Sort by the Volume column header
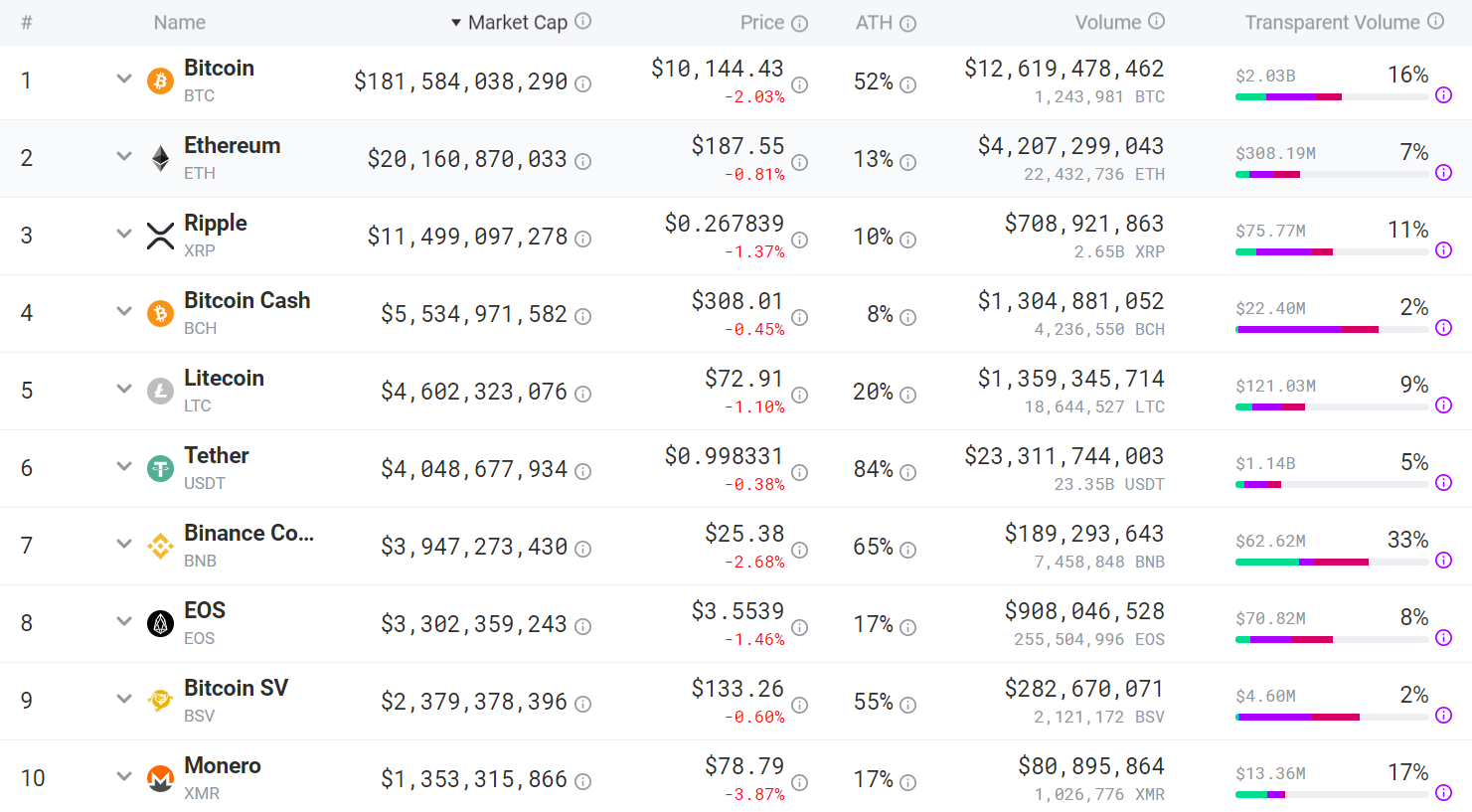Screen dimensions: 1472x812 tap(1107, 23)
